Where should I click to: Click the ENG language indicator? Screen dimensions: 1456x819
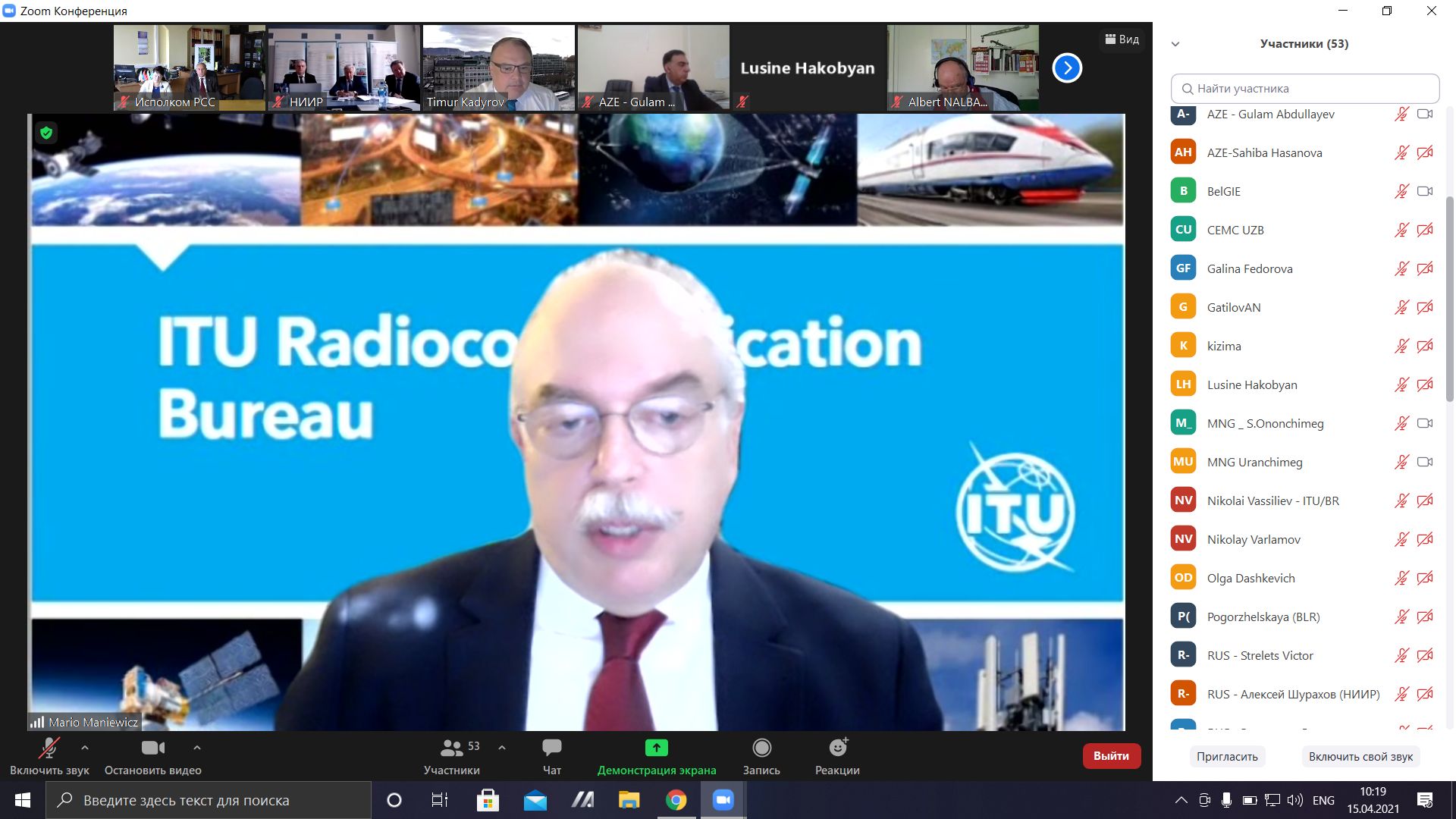(x=1323, y=800)
